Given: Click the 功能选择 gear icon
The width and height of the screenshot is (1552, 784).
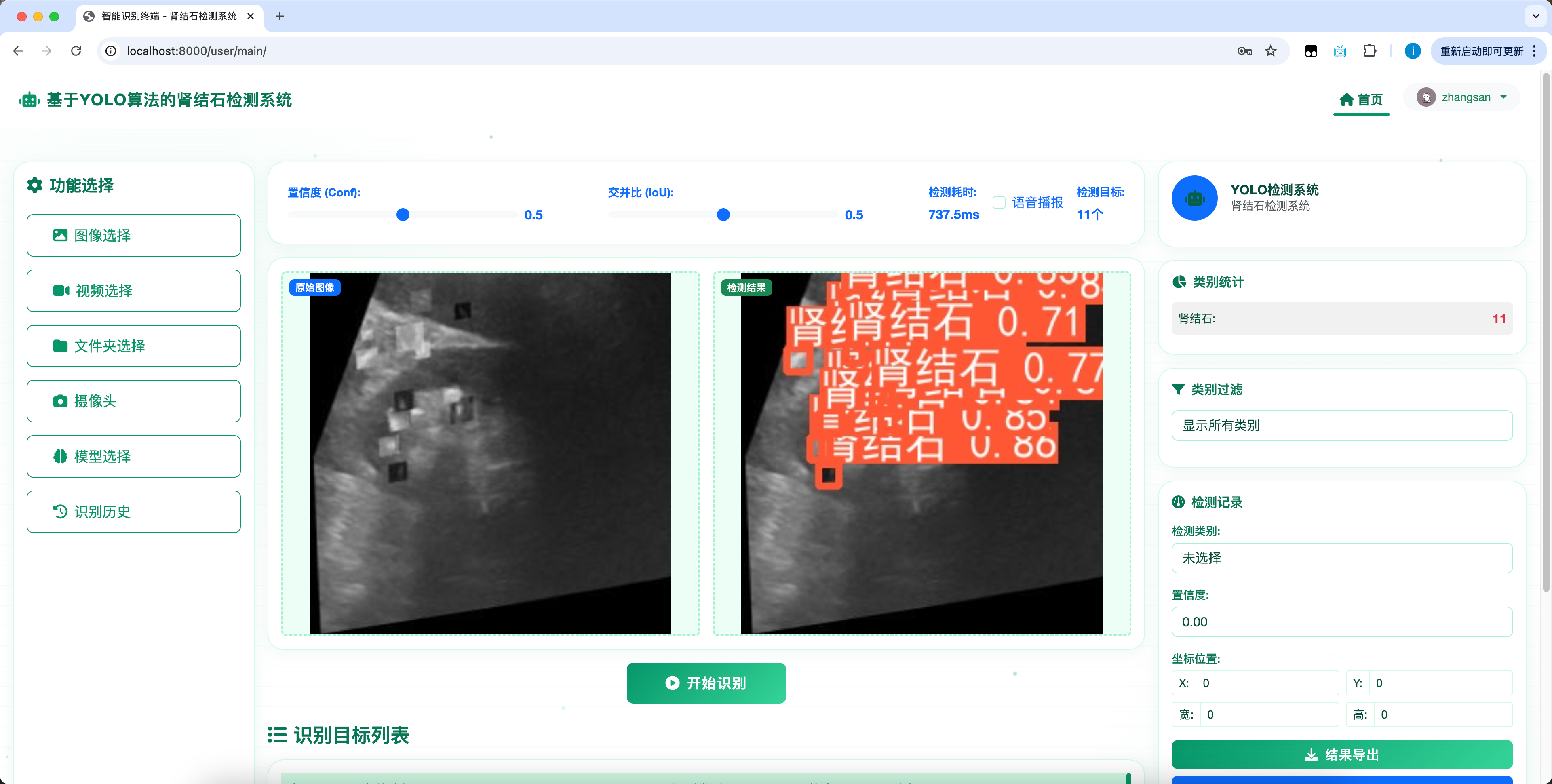Looking at the screenshot, I should [35, 185].
